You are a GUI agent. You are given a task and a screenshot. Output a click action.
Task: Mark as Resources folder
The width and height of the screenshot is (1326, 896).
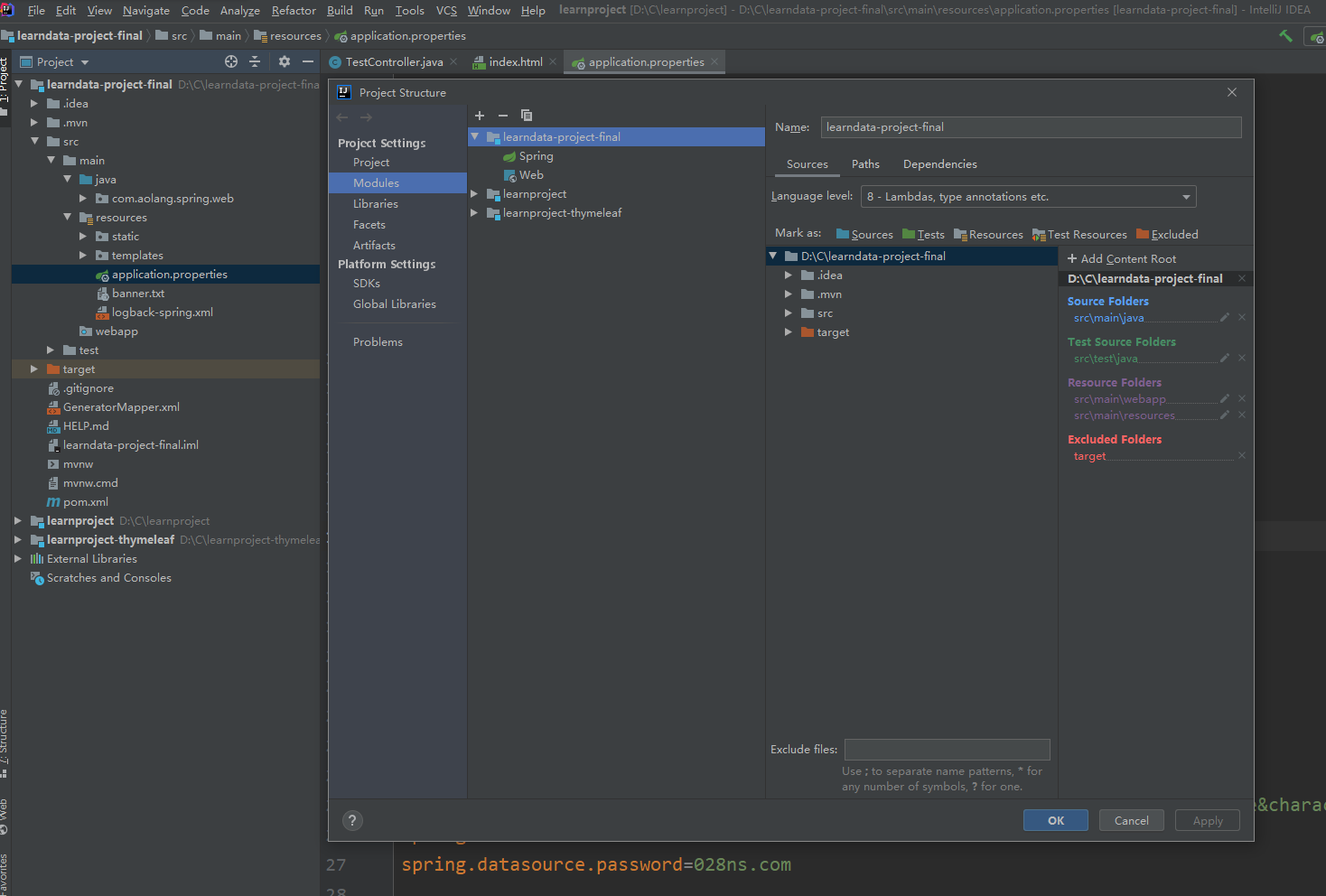click(988, 234)
